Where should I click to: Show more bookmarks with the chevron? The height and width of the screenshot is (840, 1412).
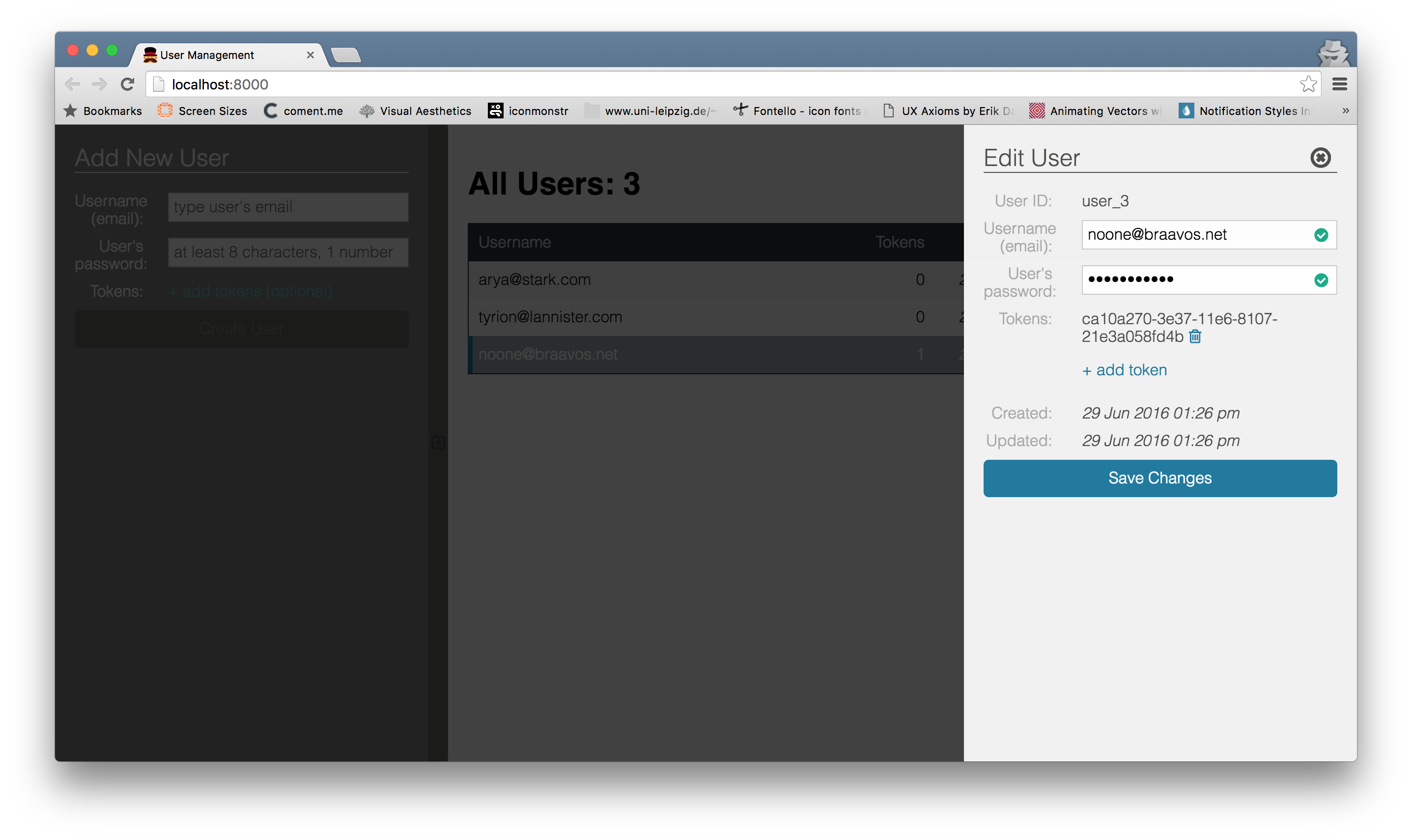[1345, 111]
